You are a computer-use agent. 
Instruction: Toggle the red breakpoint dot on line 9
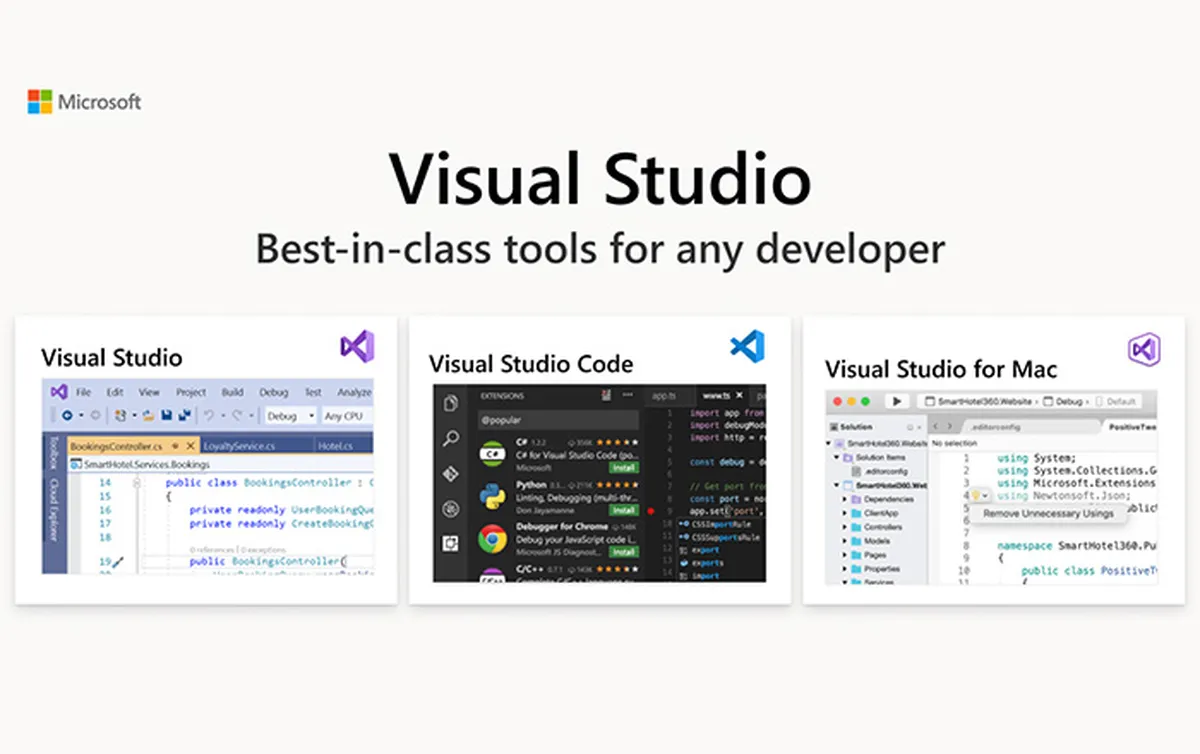651,511
